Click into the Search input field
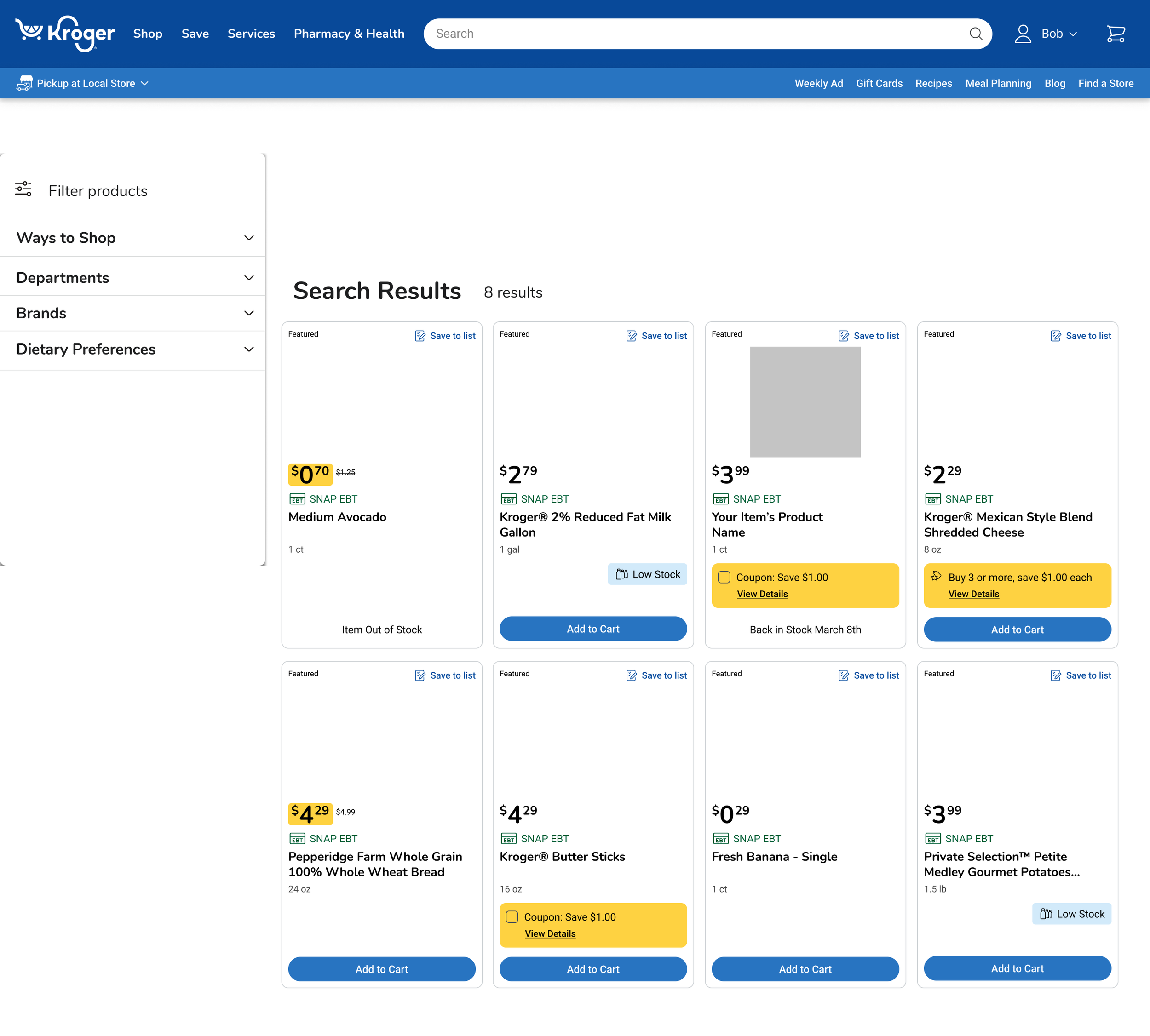Screen dimensions: 1150x1036 click(x=683, y=34)
